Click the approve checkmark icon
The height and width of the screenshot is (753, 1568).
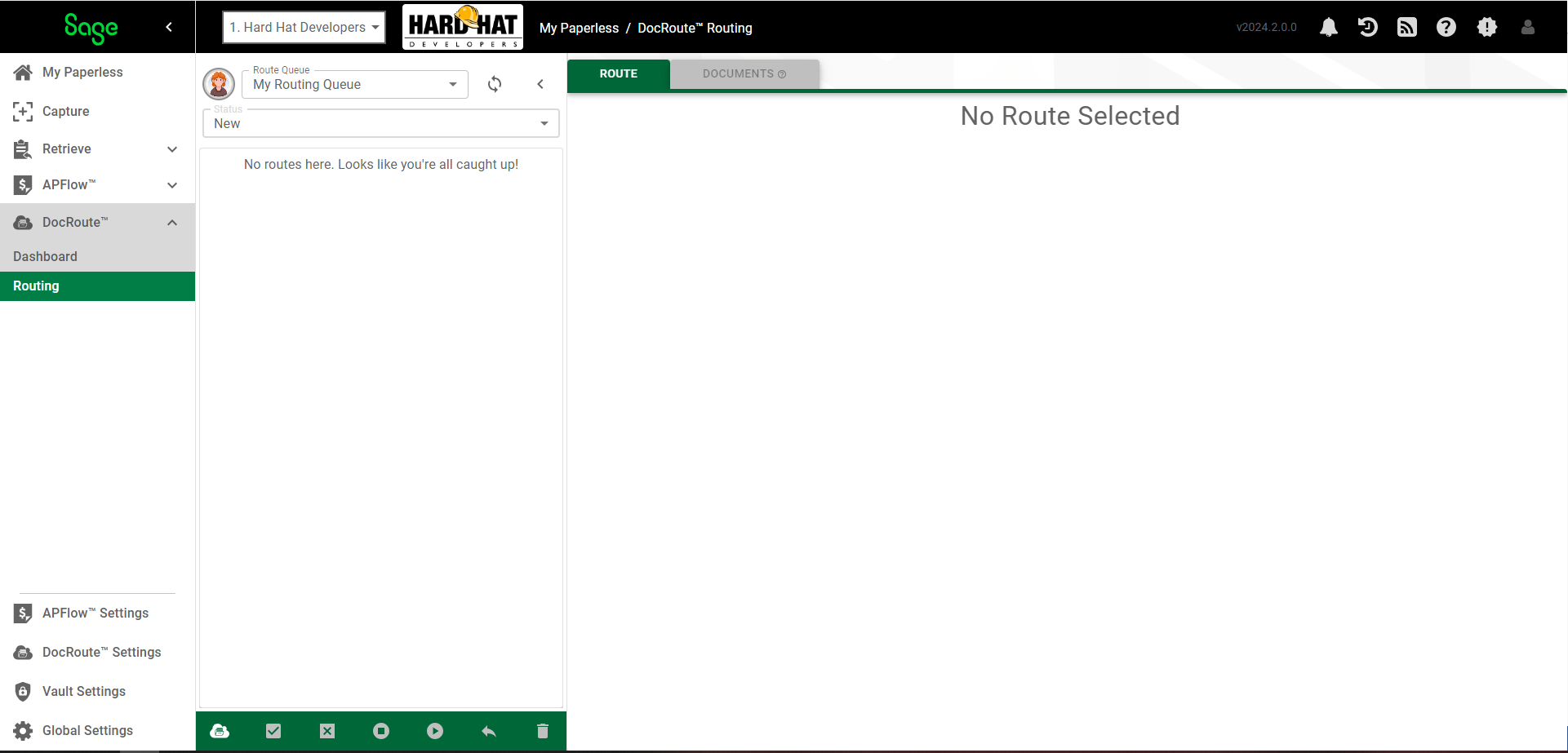click(273, 731)
